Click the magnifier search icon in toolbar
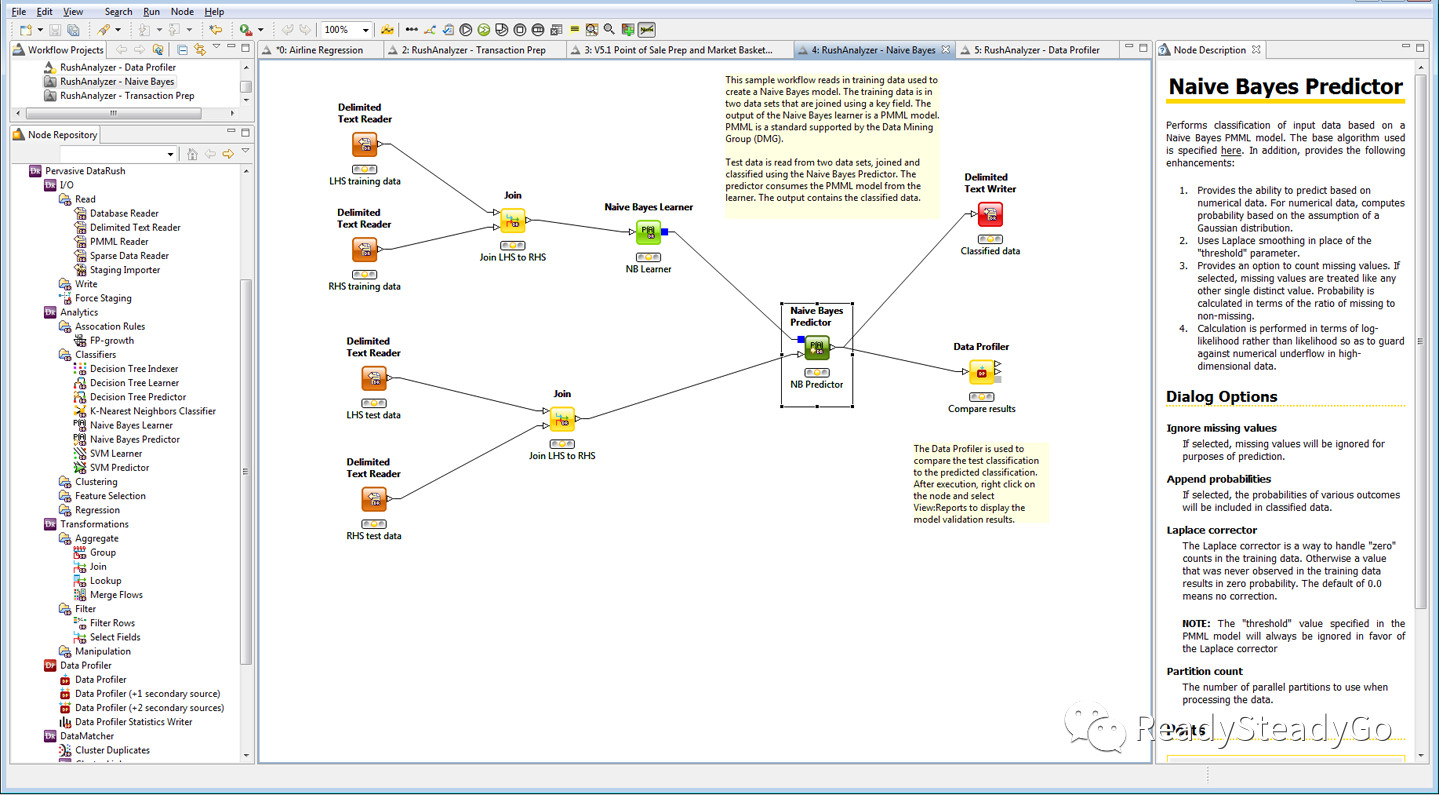 (610, 30)
